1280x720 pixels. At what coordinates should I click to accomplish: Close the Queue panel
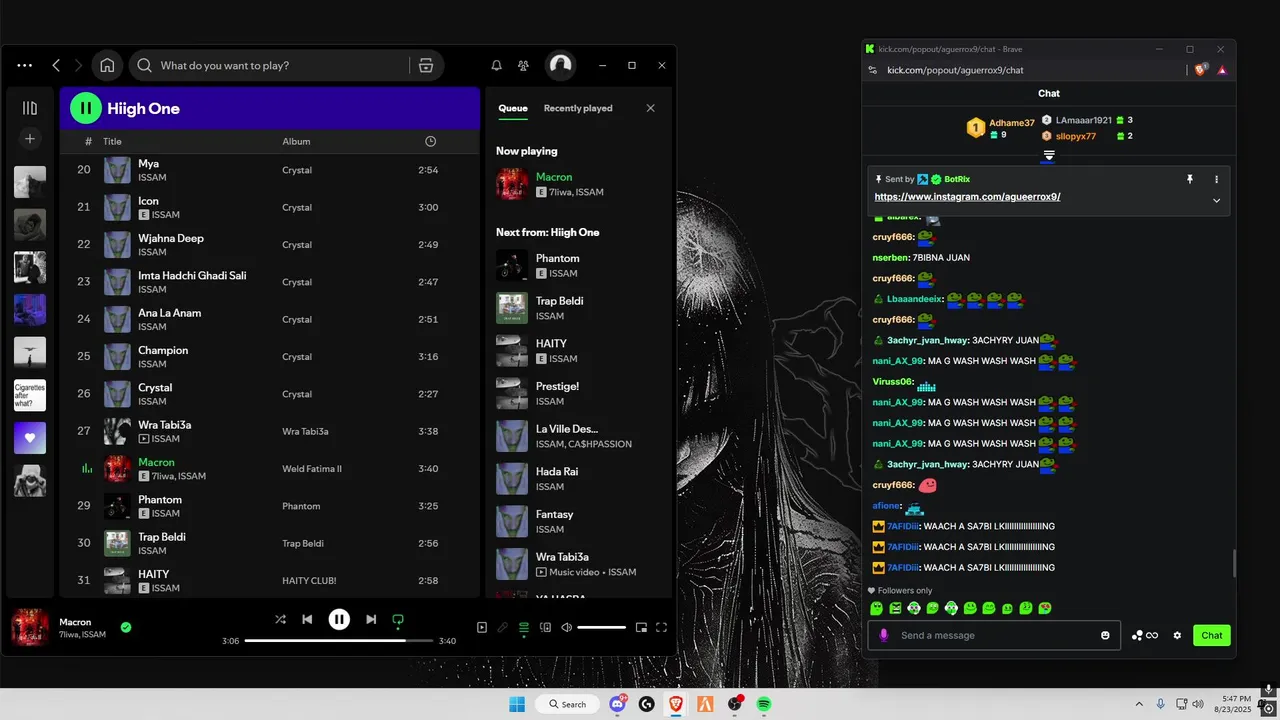pyautogui.click(x=650, y=108)
